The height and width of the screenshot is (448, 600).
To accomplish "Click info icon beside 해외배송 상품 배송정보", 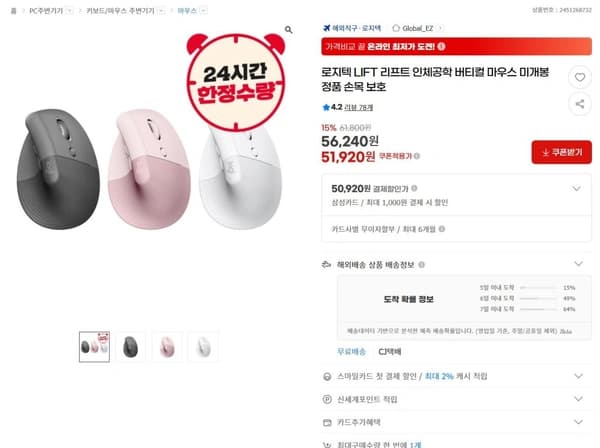I will tap(422, 265).
